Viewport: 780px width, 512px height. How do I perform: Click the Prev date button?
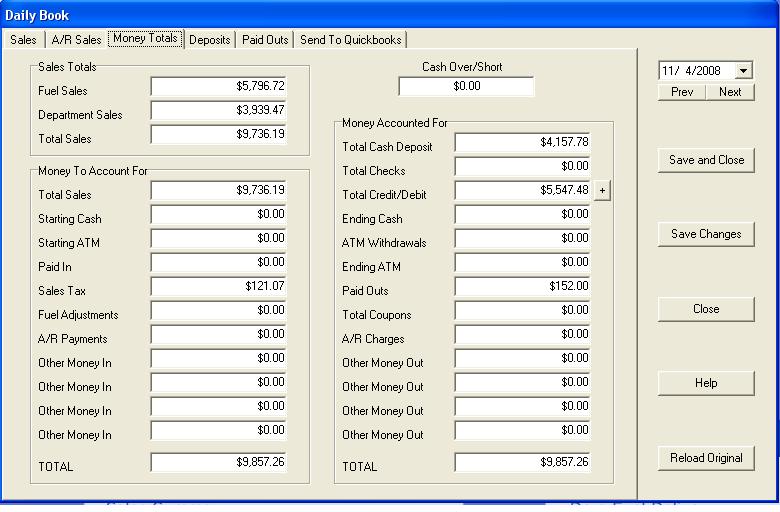click(x=682, y=92)
